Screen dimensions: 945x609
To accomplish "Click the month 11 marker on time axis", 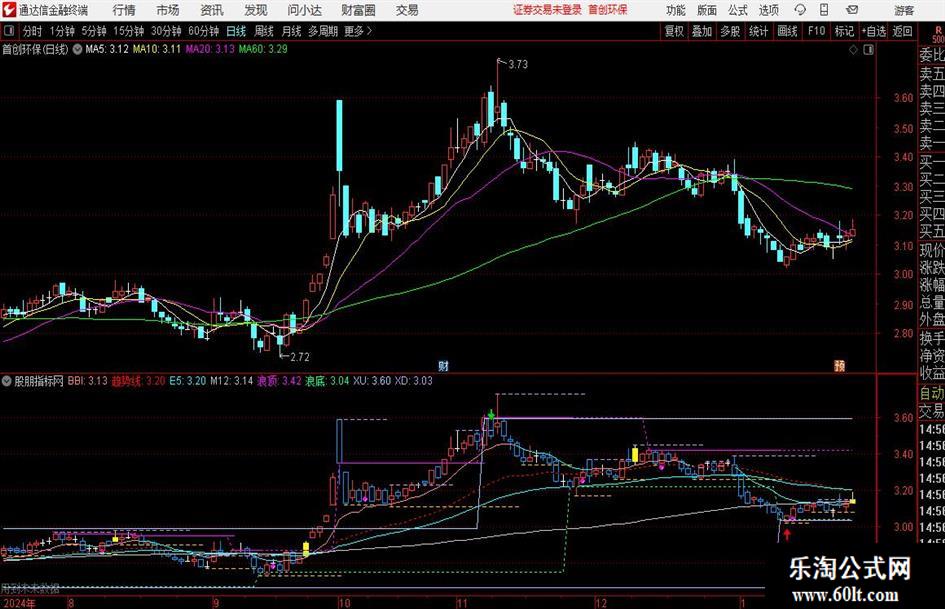I will click(x=462, y=603).
